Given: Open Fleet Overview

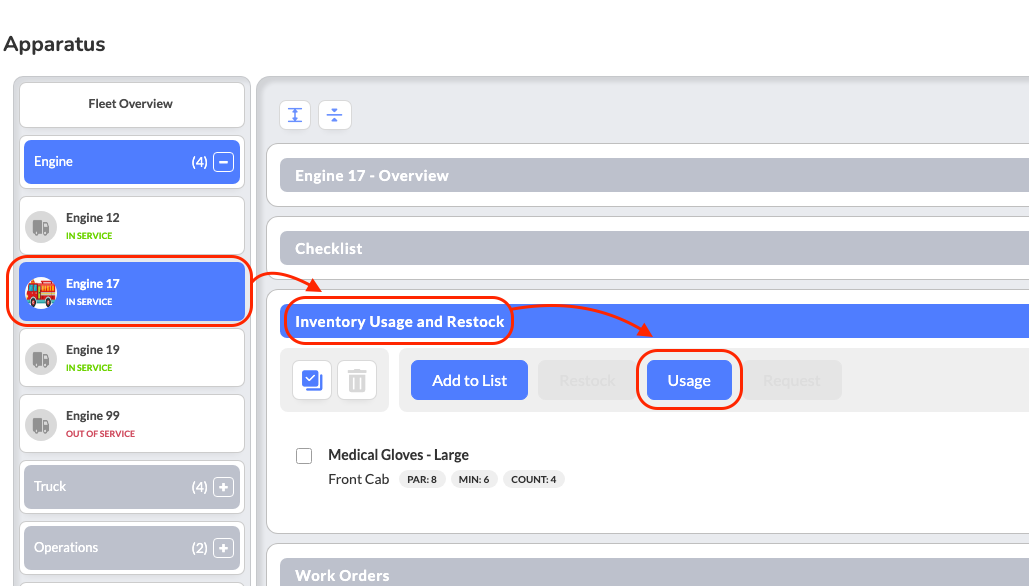Looking at the screenshot, I should point(132,105).
